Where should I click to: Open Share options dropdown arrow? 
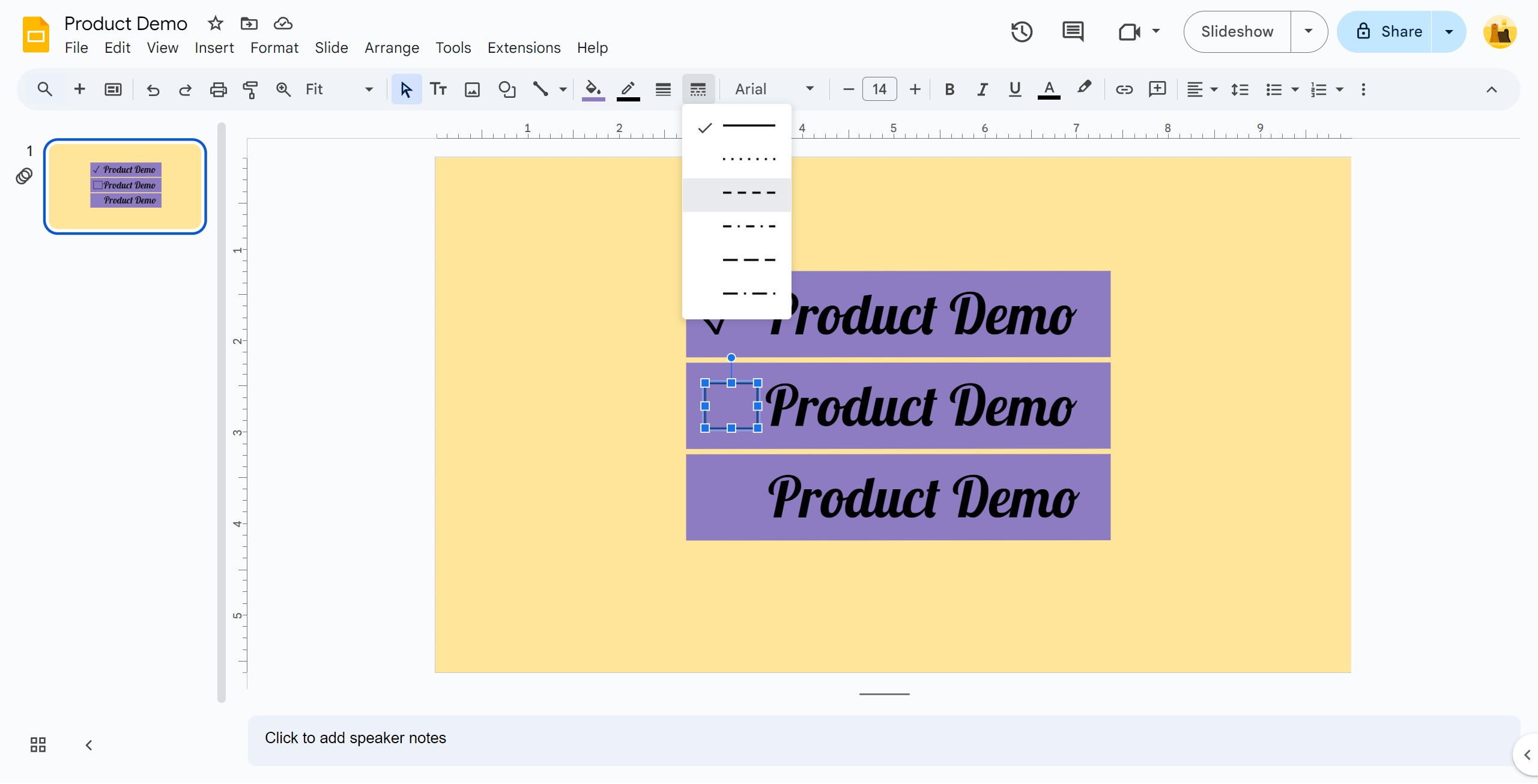[x=1449, y=32]
